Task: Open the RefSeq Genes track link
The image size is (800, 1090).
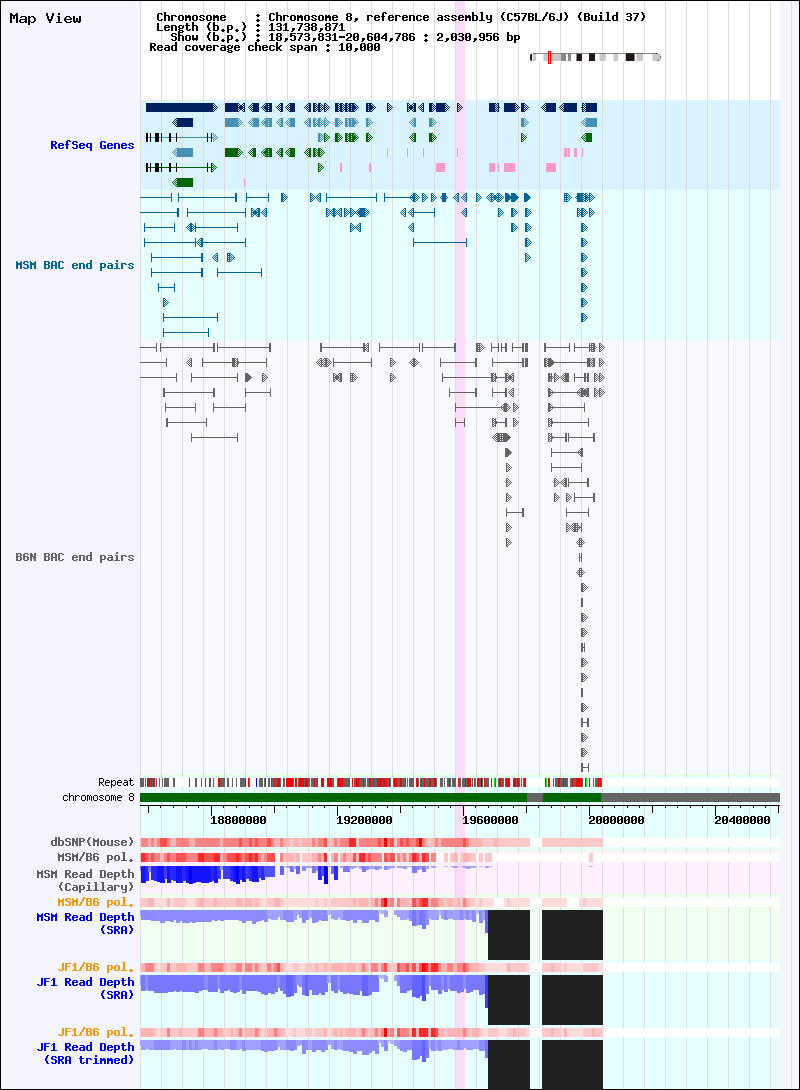Action: [92, 145]
